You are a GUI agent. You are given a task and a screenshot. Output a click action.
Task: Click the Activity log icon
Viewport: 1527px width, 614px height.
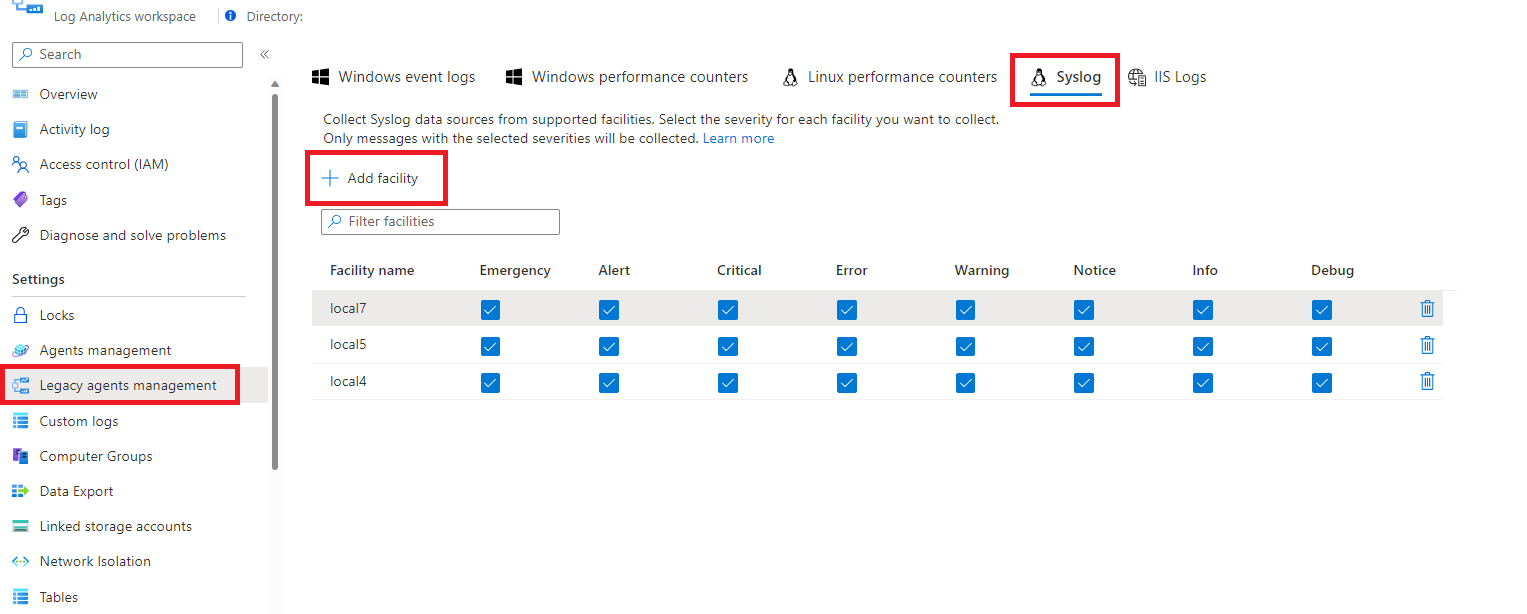click(x=20, y=129)
